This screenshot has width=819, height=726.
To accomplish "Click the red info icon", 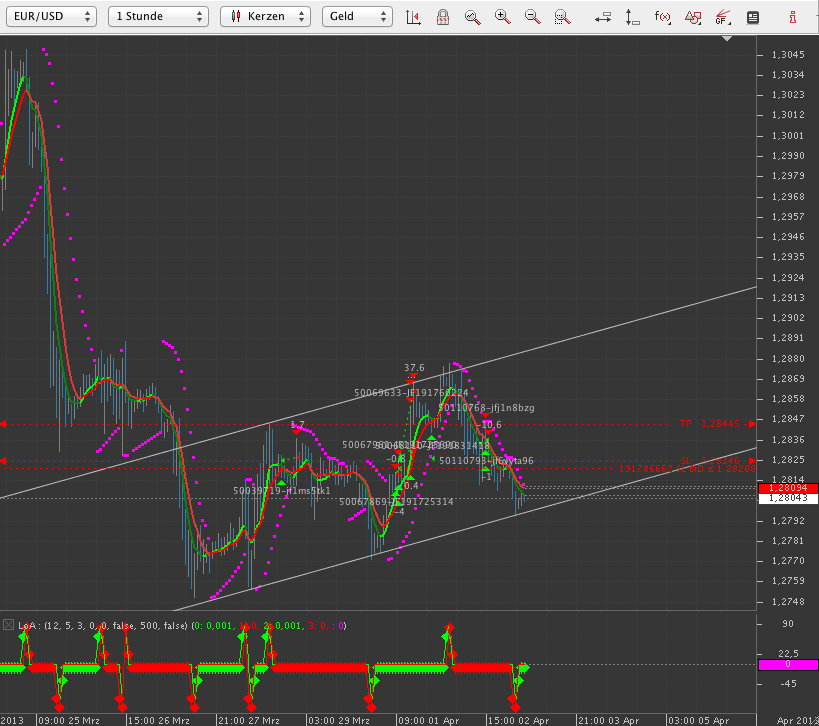I will coord(793,17).
